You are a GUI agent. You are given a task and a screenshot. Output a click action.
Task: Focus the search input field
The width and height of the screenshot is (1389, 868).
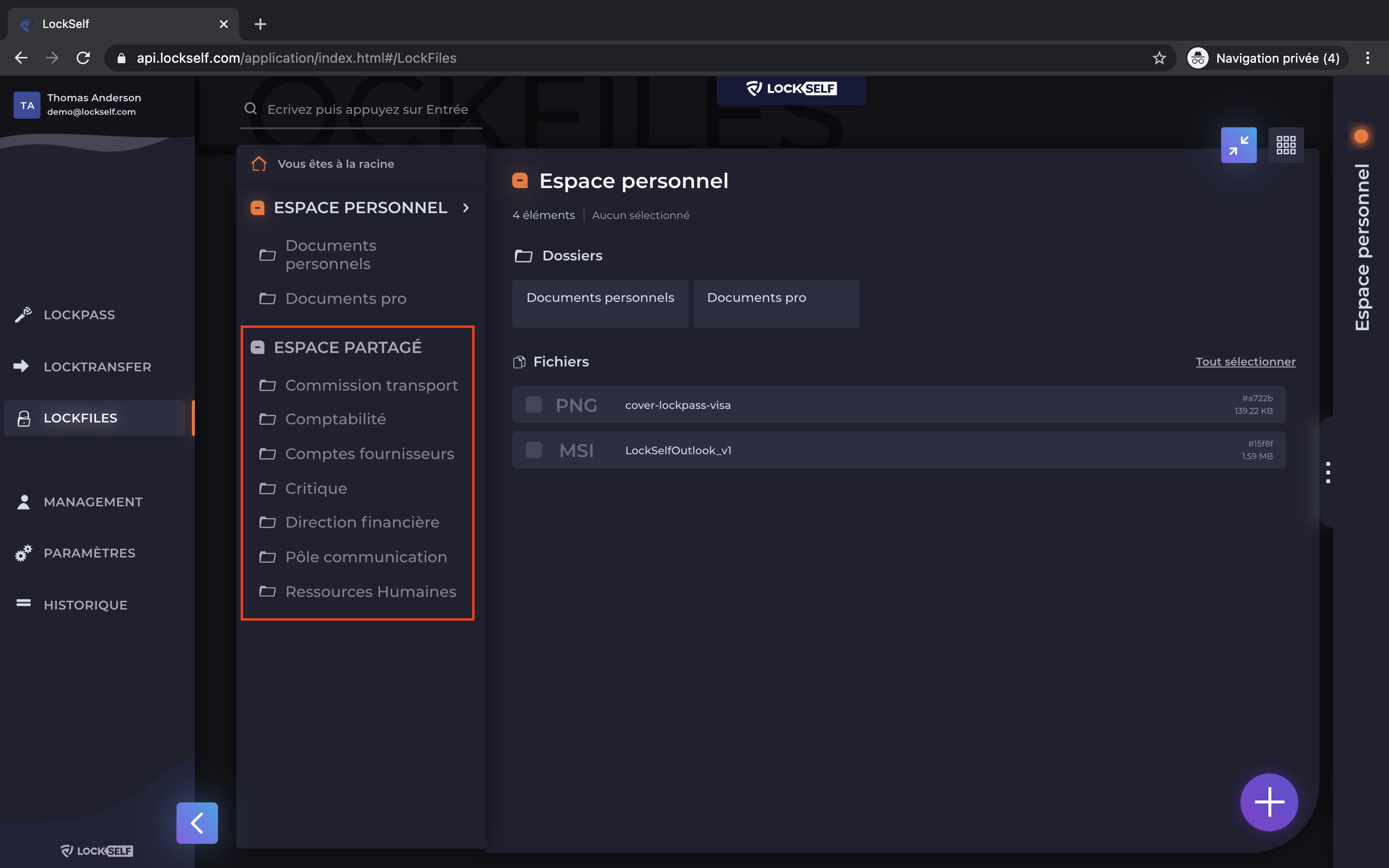(368, 109)
